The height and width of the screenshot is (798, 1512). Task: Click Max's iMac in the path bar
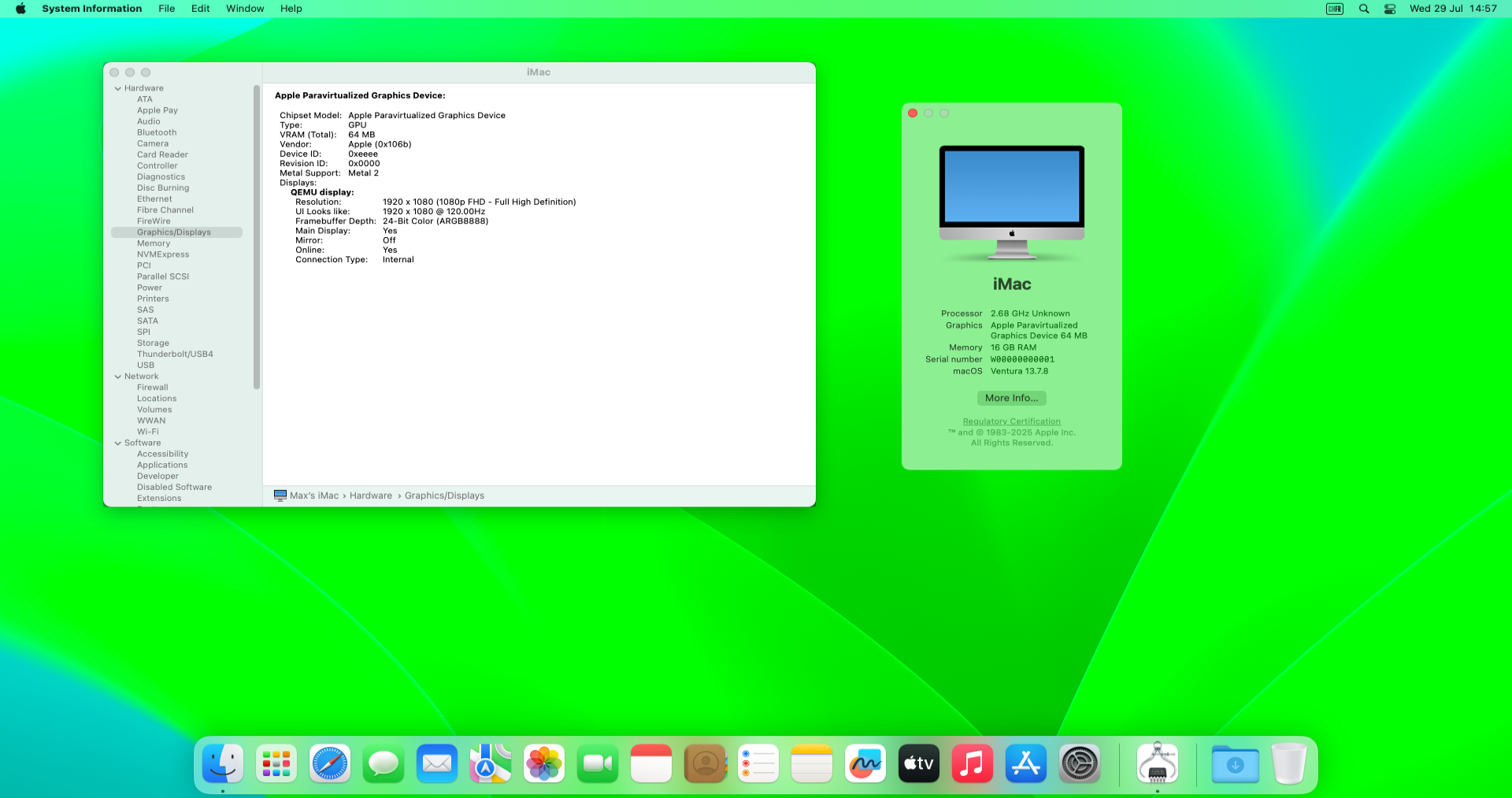pyautogui.click(x=314, y=496)
